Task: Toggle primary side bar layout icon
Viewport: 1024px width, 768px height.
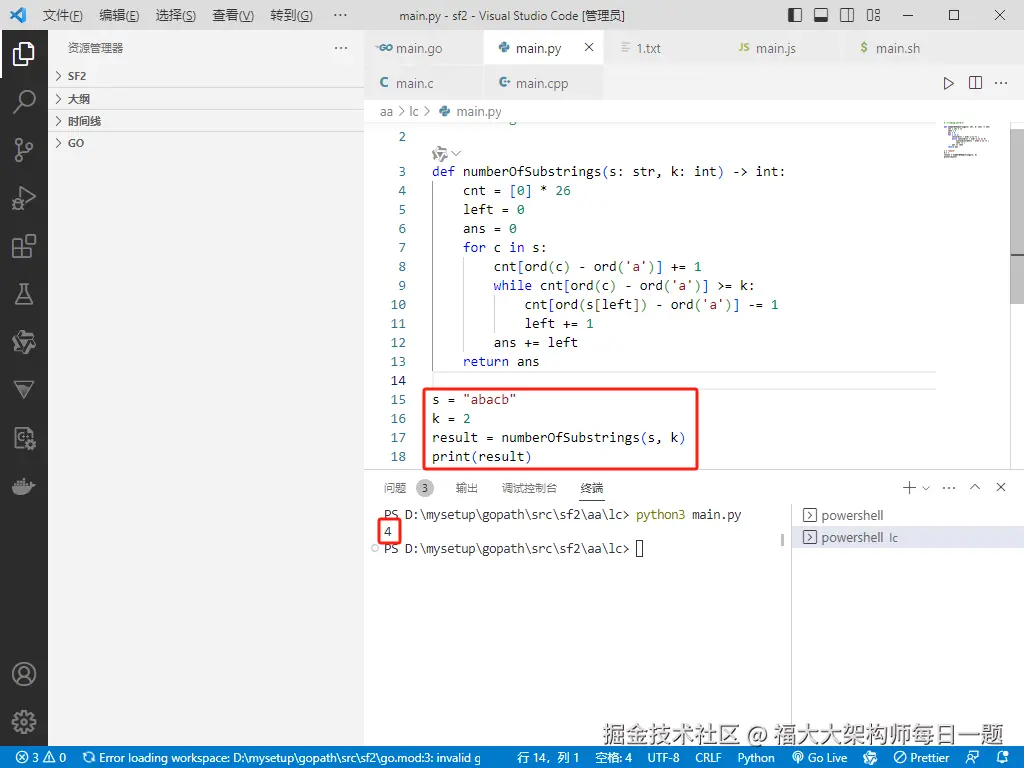Action: tap(795, 15)
